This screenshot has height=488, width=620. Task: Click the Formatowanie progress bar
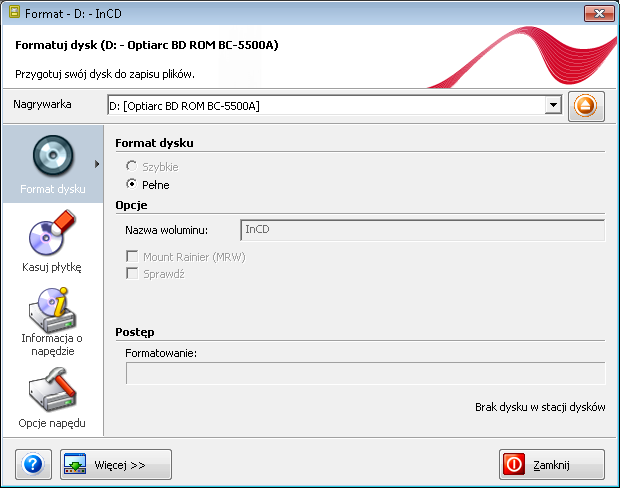click(365, 373)
